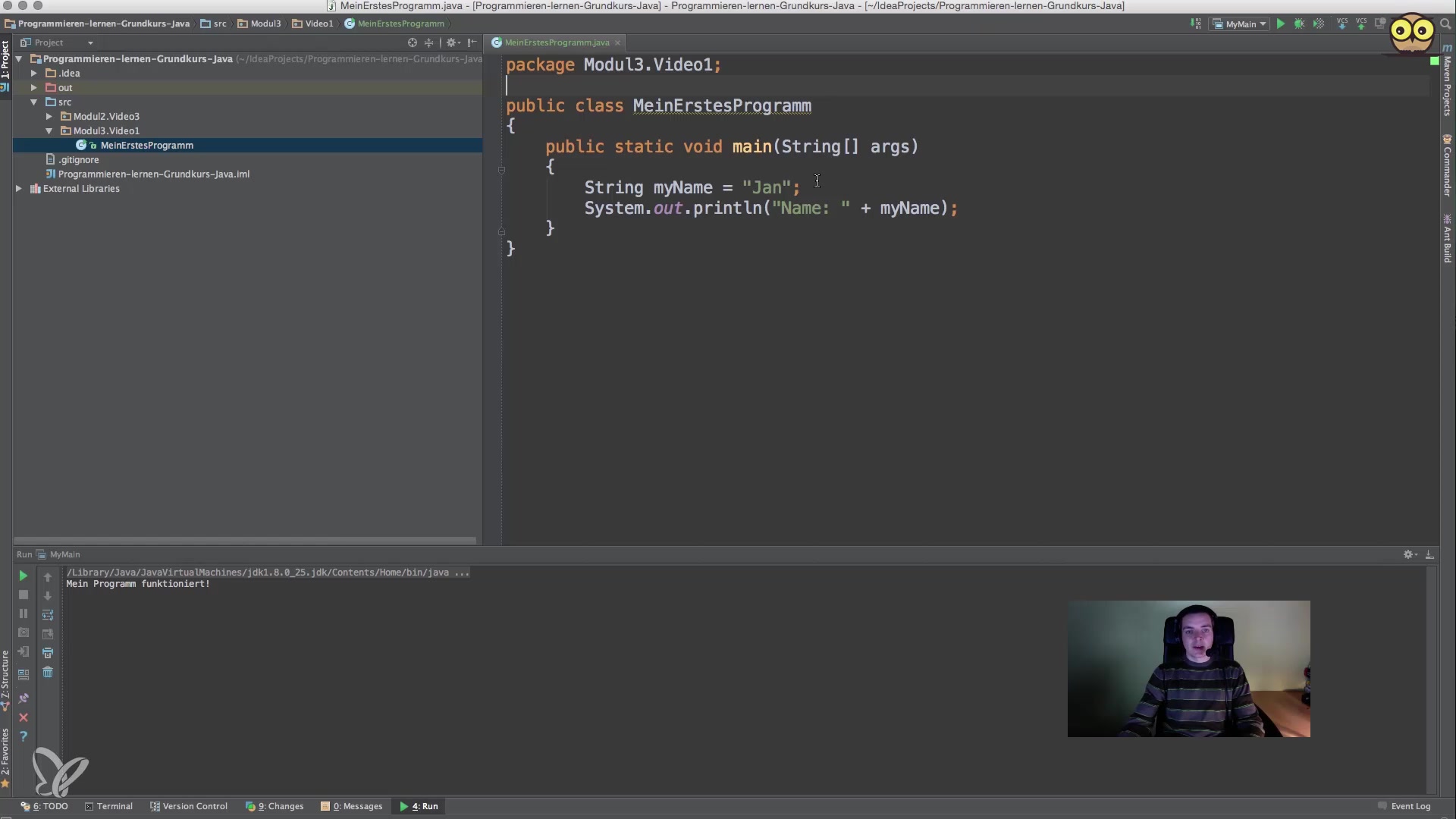
Task: Toggle soft-wrap in run console
Action: coord(48,615)
